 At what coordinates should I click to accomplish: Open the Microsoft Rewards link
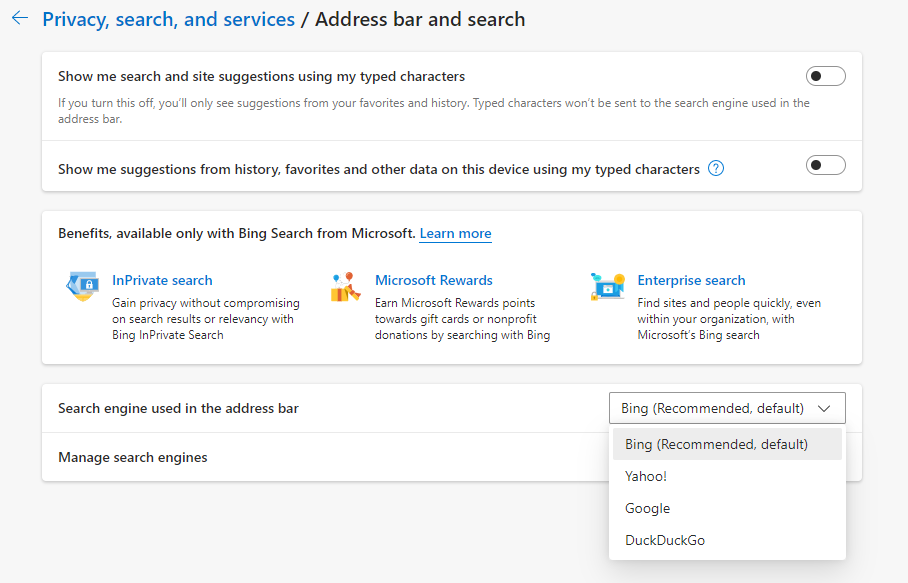pyautogui.click(x=434, y=280)
